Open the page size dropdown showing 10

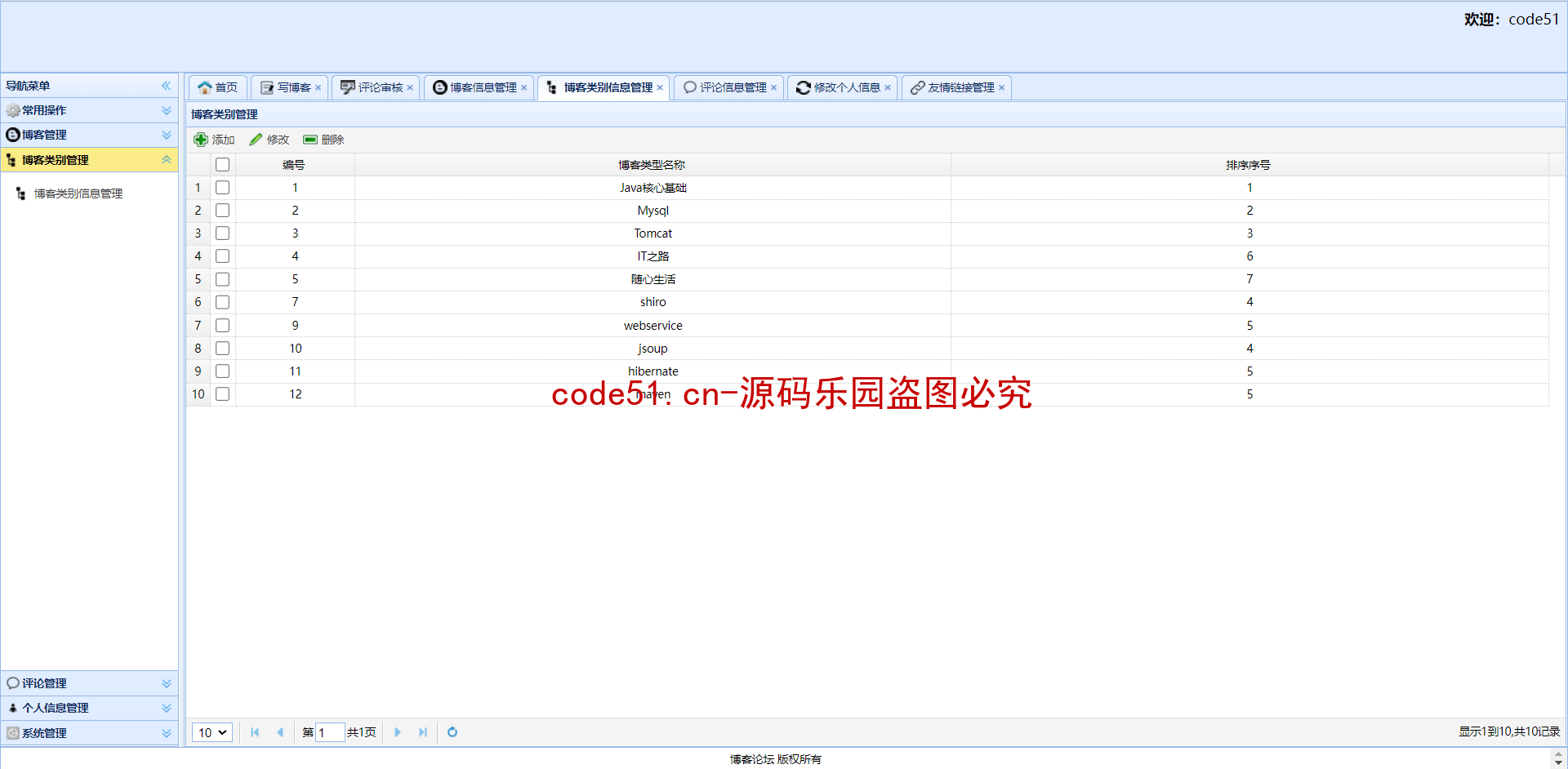coord(212,732)
